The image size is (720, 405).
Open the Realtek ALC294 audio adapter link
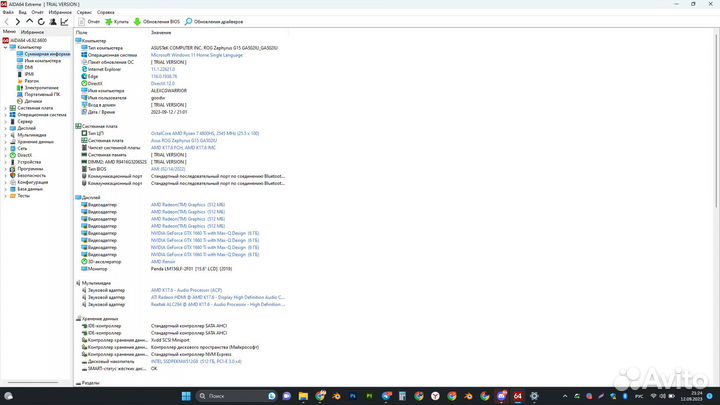218,304
